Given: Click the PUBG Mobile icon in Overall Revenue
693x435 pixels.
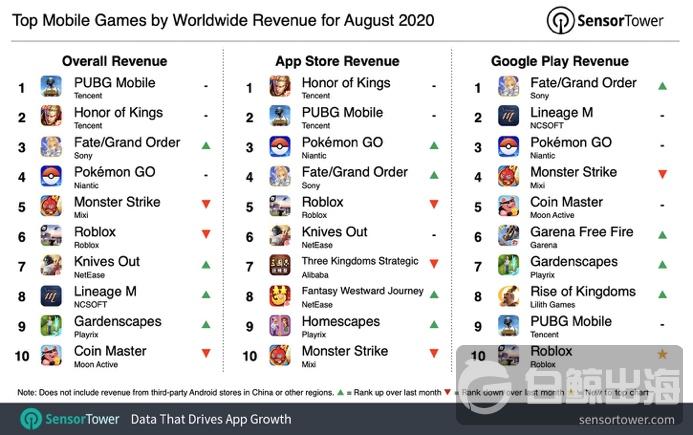Looking at the screenshot, I should [51, 87].
